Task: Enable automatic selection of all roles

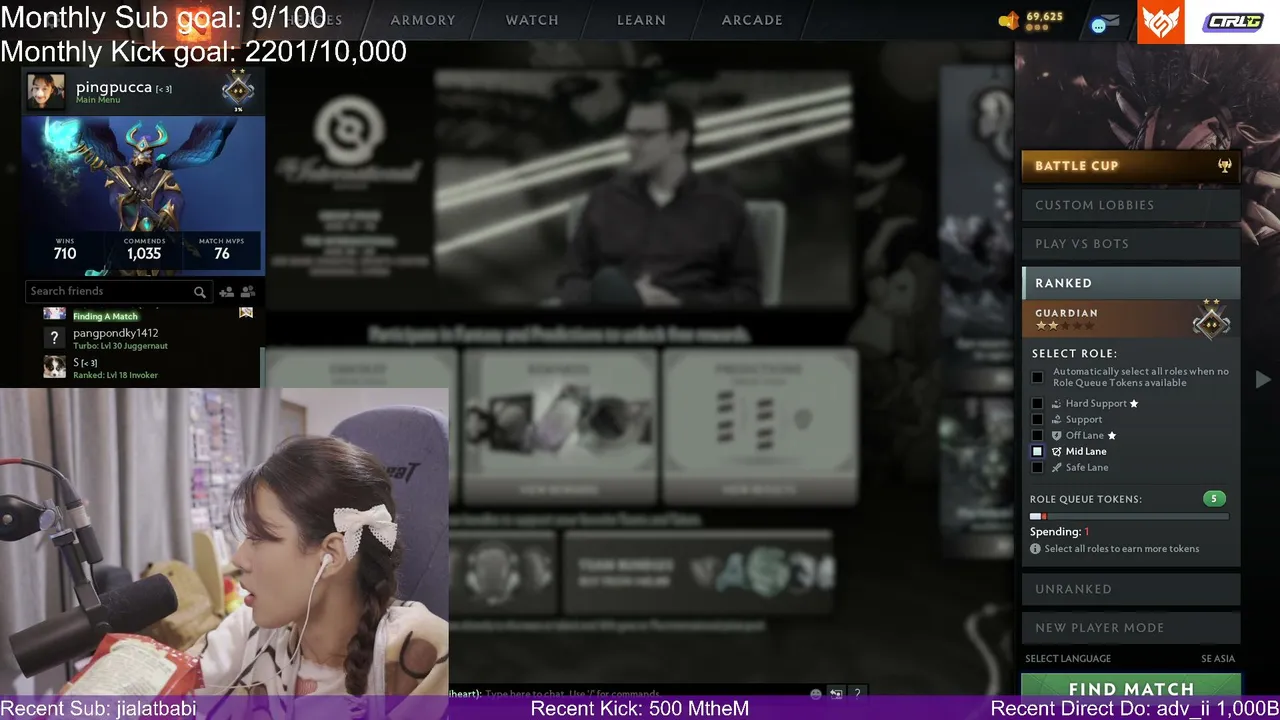Action: pyautogui.click(x=1037, y=377)
